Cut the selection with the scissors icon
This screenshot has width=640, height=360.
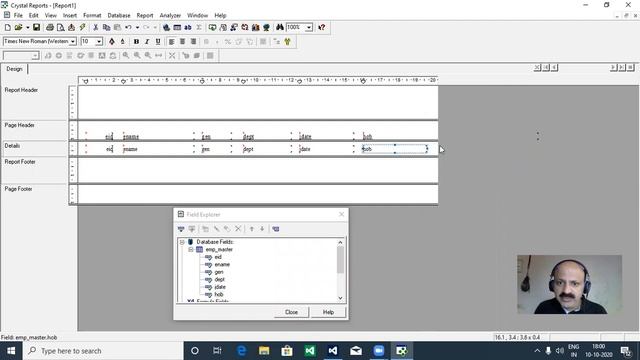click(96, 27)
